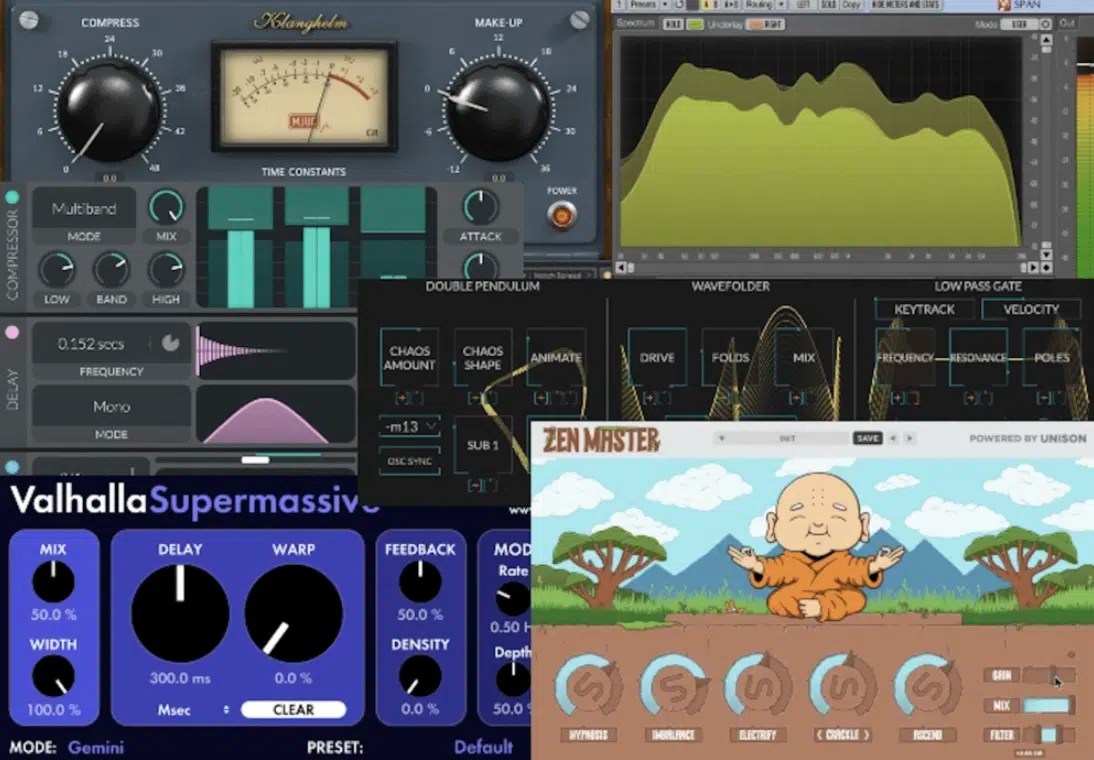This screenshot has height=760, width=1094.
Task: Click the HYPNOSIS label button
Action: click(588, 735)
